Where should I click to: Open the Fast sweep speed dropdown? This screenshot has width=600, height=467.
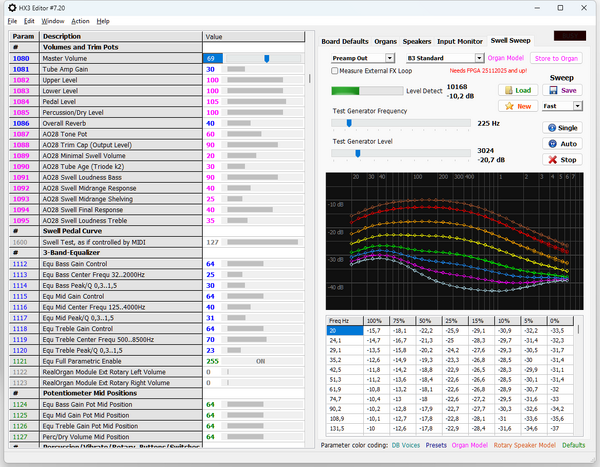pyautogui.click(x=561, y=105)
